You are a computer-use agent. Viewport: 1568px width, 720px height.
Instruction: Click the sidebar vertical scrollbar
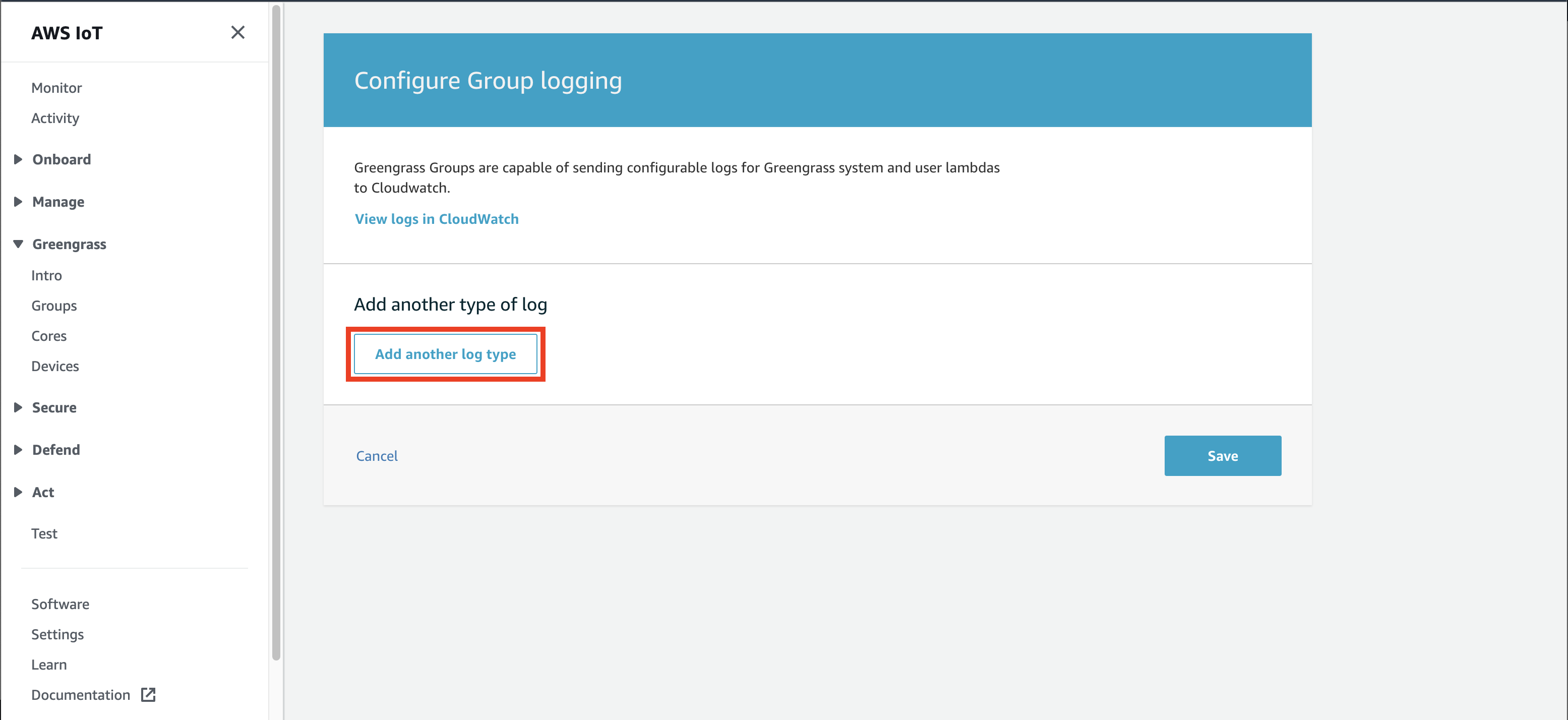[x=276, y=332]
